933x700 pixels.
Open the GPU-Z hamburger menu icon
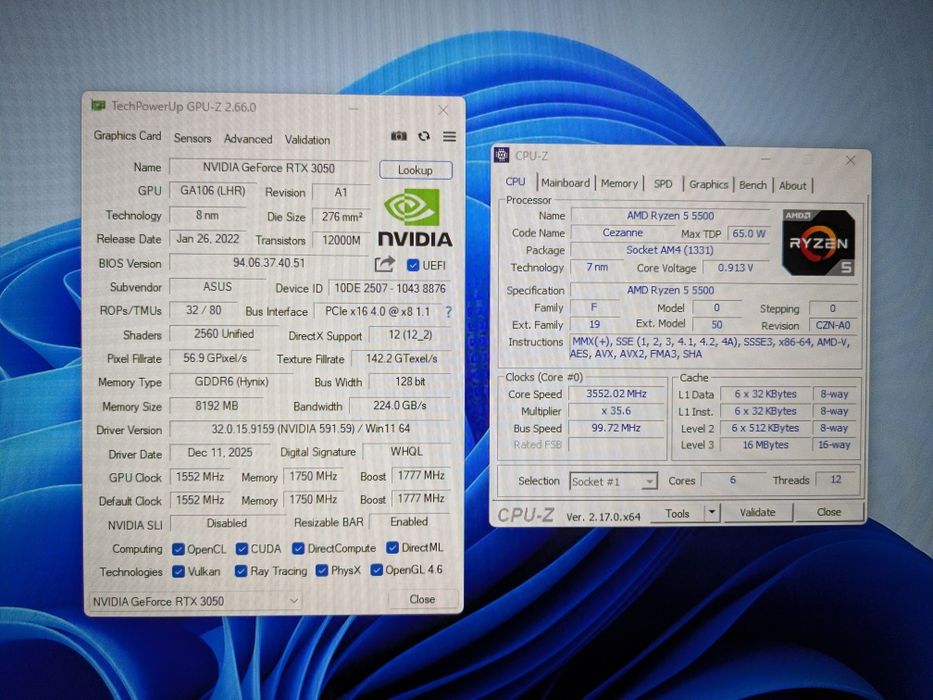coord(449,137)
